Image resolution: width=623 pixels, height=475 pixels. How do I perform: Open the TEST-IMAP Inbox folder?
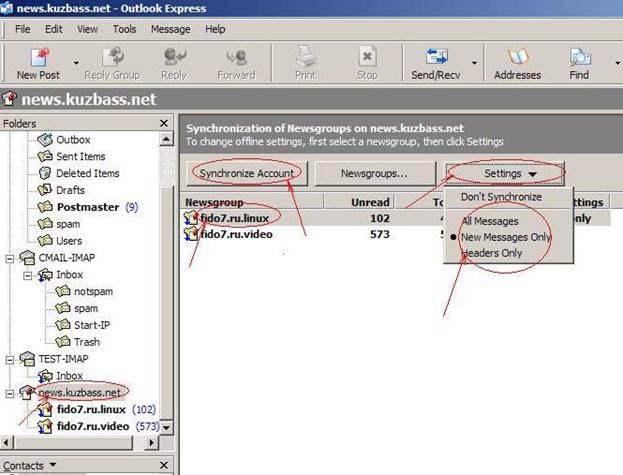tap(69, 376)
